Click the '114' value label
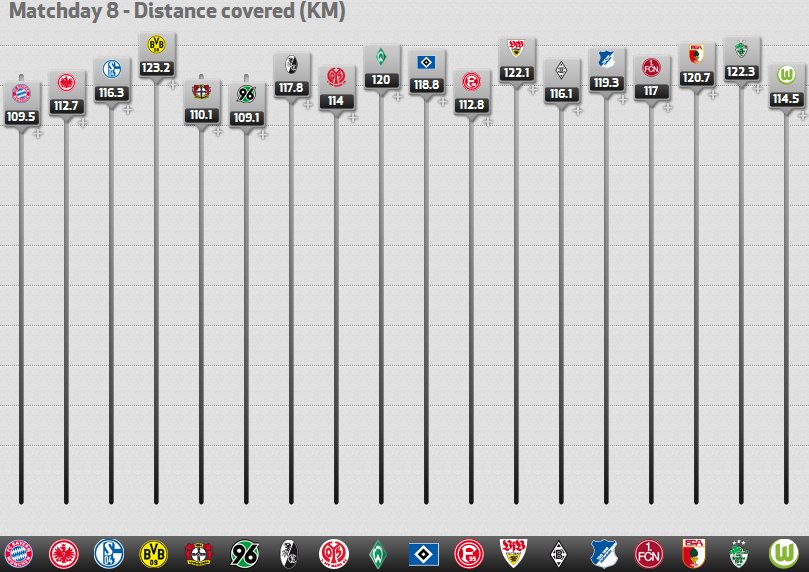 pyautogui.click(x=336, y=101)
